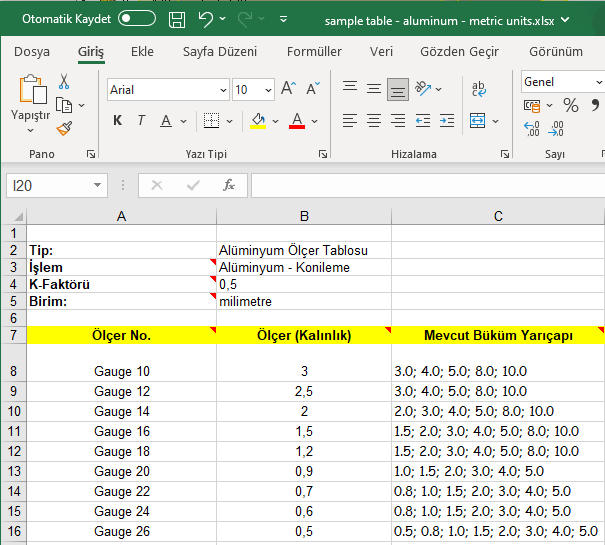Viewport: 605px width, 545px height.
Task: Open the Dosya file menu
Action: pyautogui.click(x=32, y=52)
